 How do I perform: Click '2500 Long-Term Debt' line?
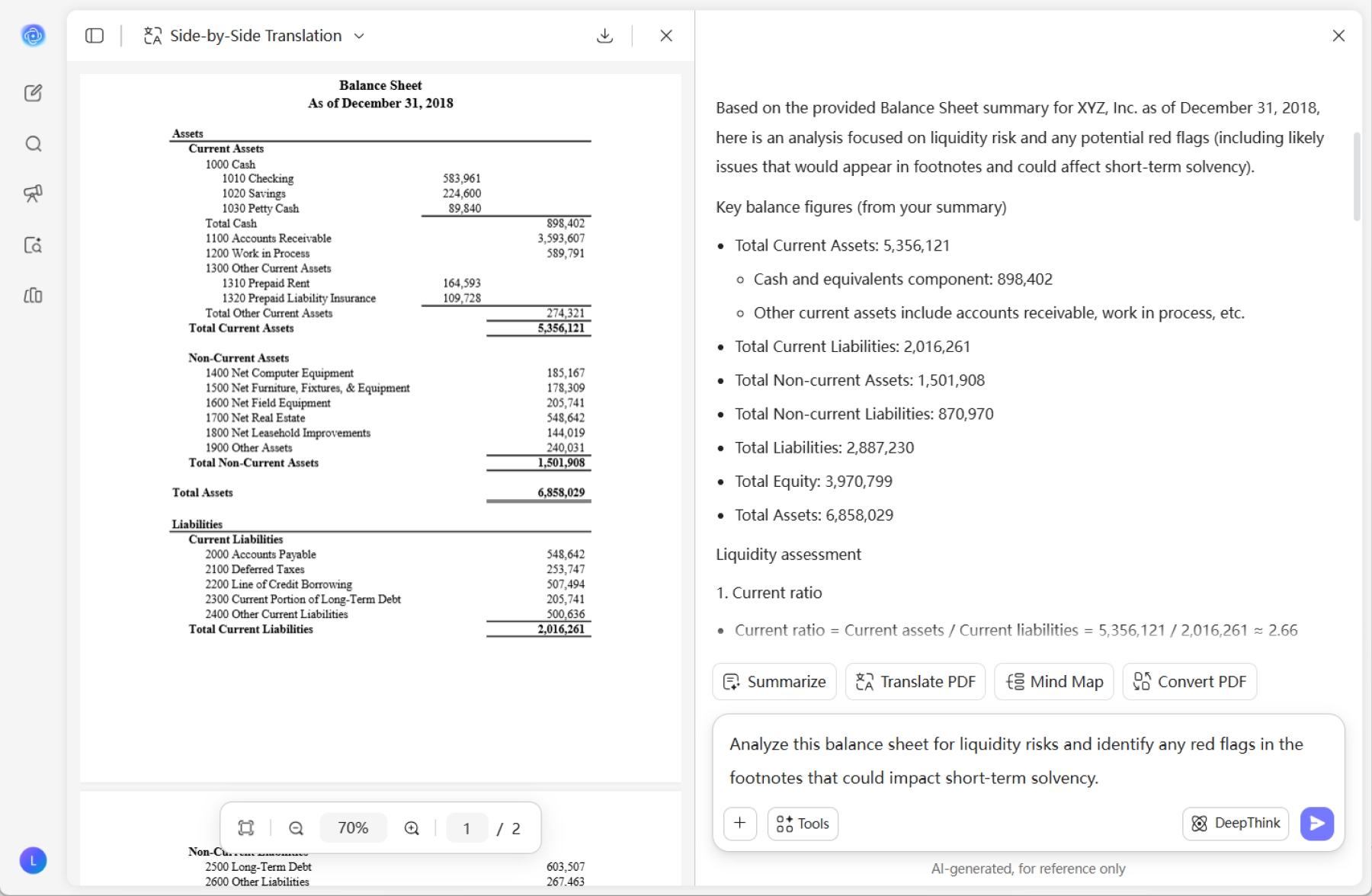258,867
